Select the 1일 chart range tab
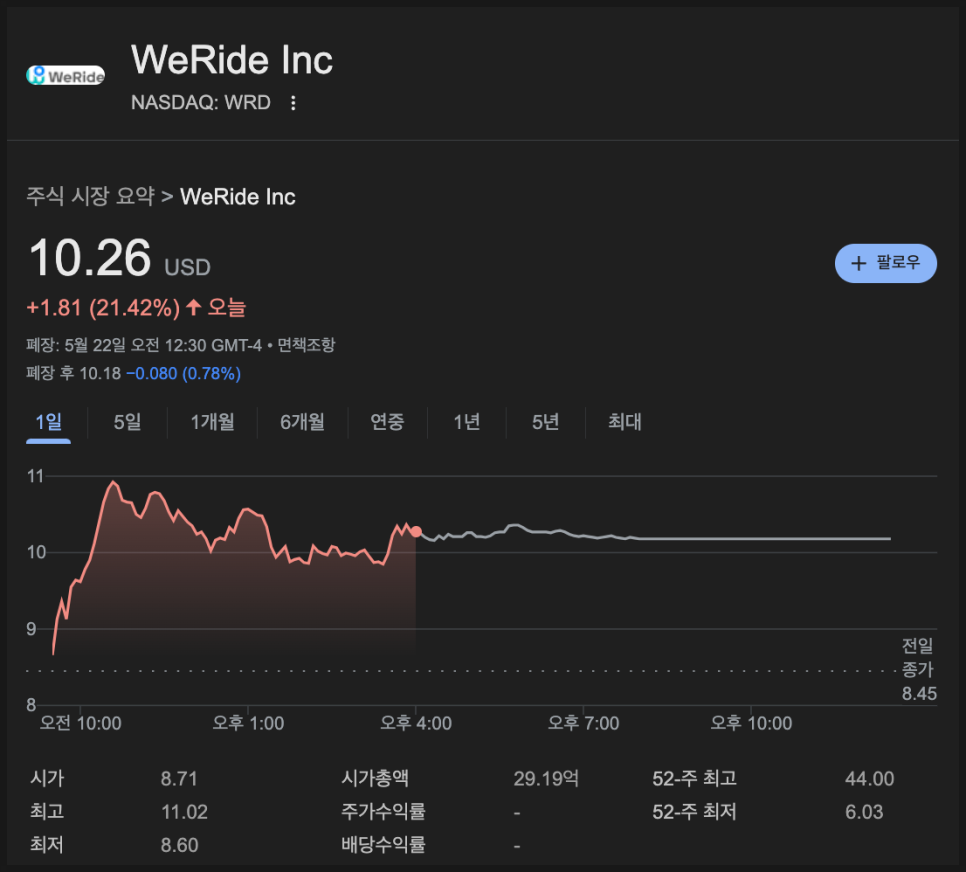The image size is (966, 872). [49, 422]
